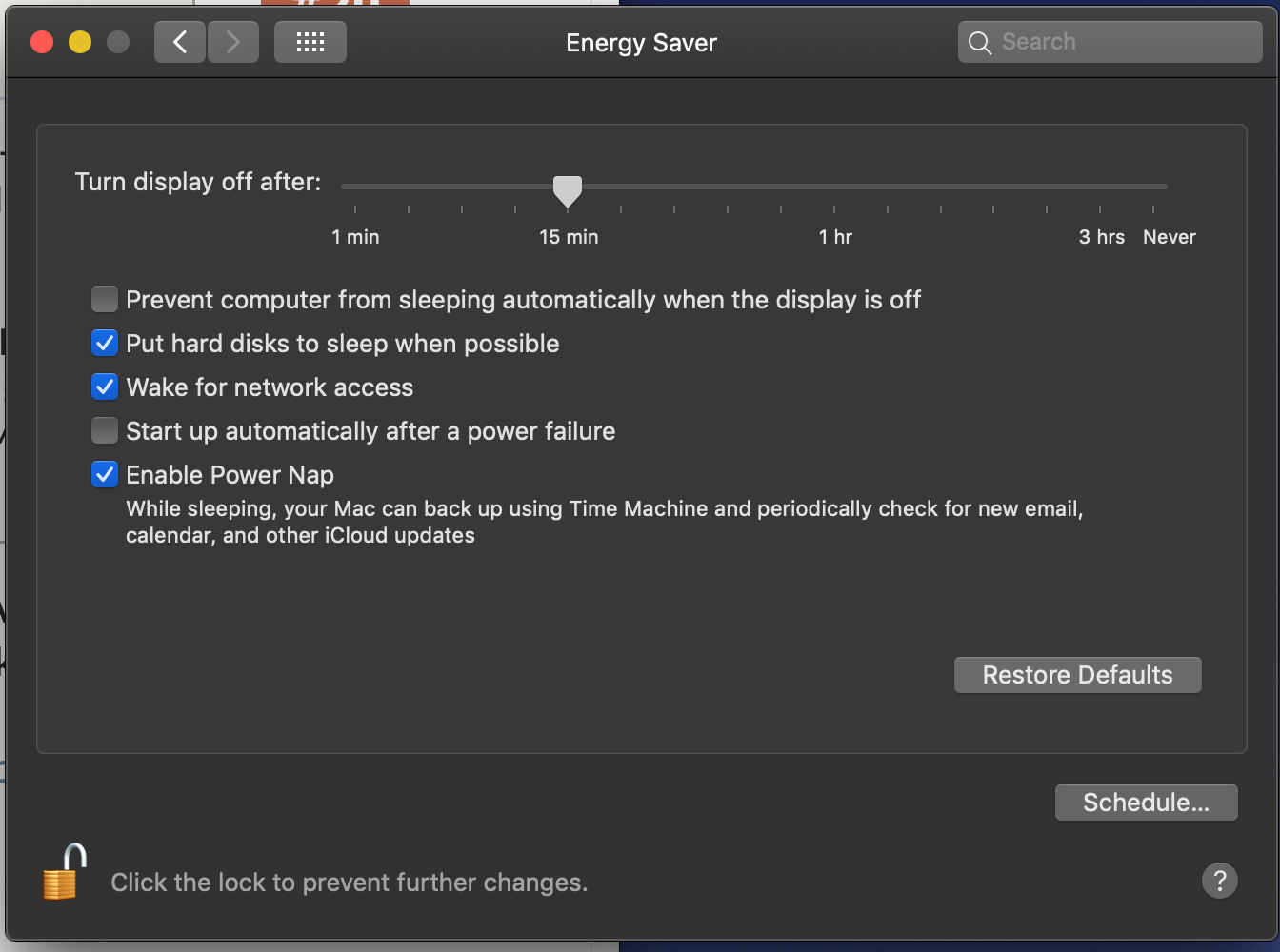Click the Power Nap description text
The width and height of the screenshot is (1280, 952).
point(605,522)
